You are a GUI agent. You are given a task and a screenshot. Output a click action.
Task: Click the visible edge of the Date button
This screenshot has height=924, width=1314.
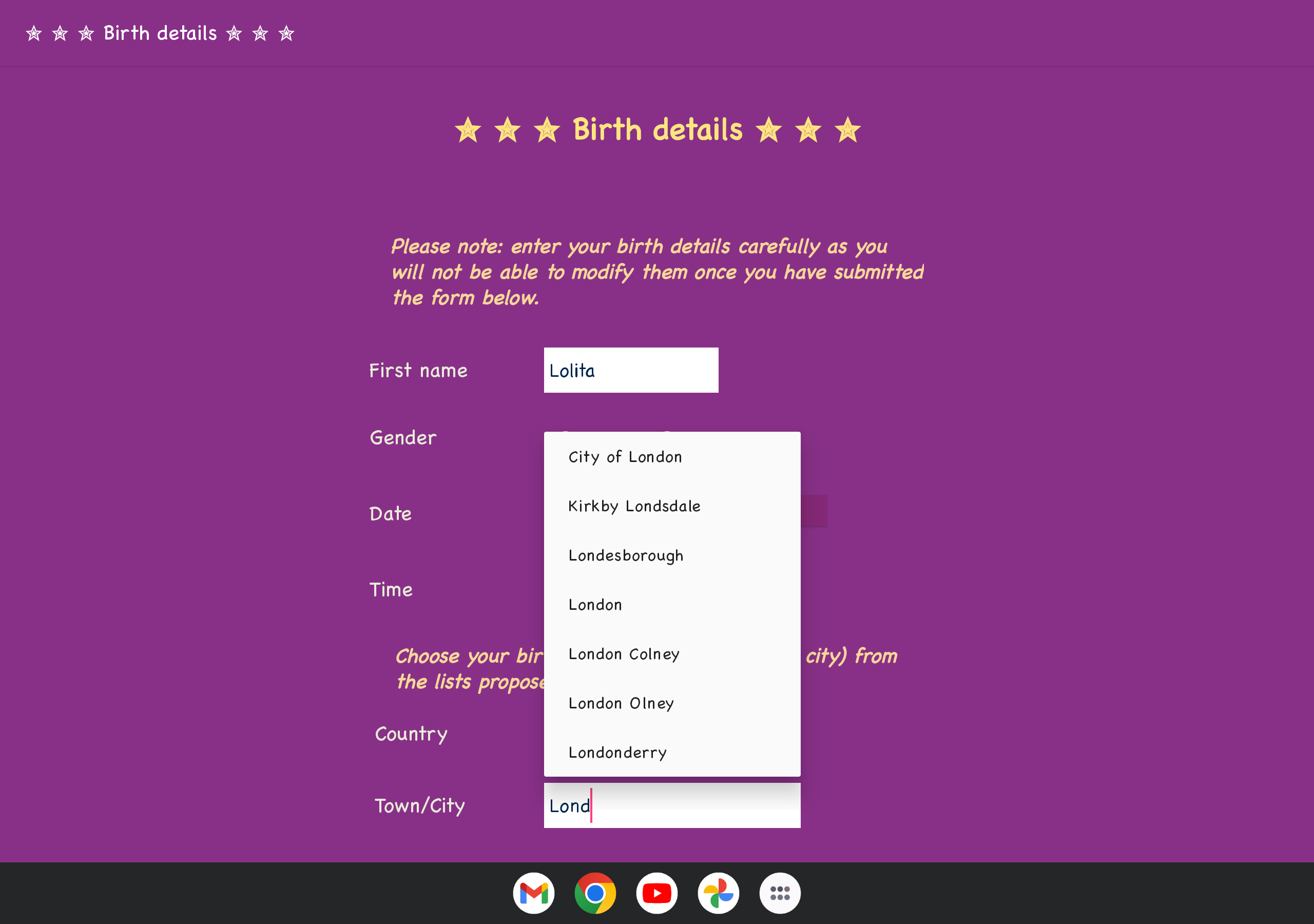813,511
